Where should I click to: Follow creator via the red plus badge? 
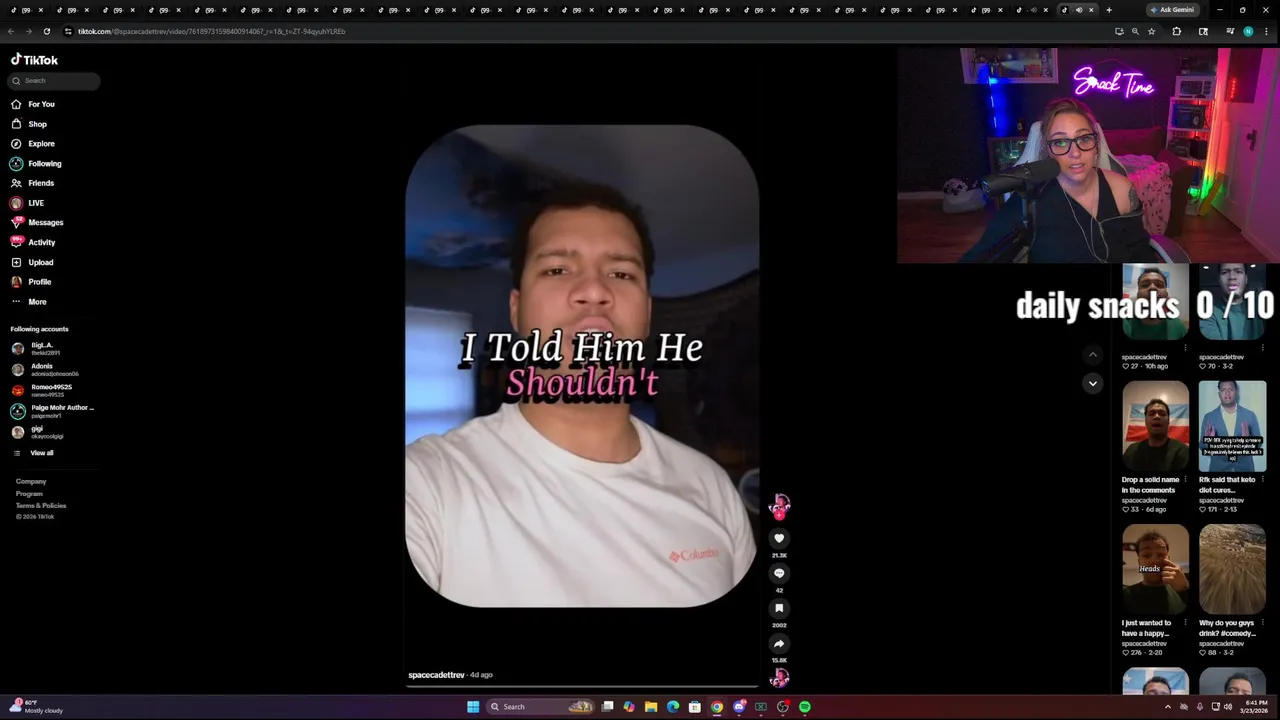point(779,515)
